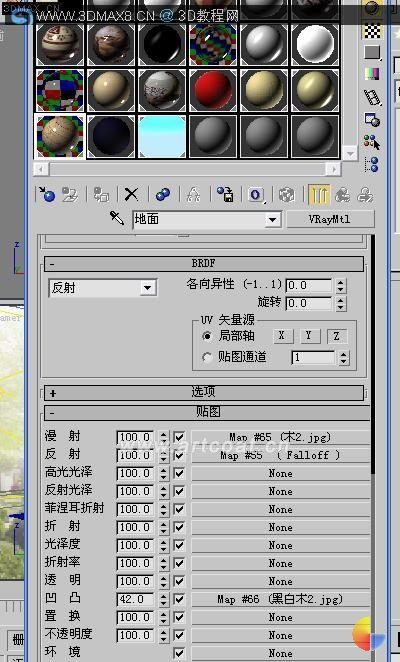The width and height of the screenshot is (400, 662).
Task: Open Map #65 (木2.jpg) diffuse map
Action: [x=280, y=437]
